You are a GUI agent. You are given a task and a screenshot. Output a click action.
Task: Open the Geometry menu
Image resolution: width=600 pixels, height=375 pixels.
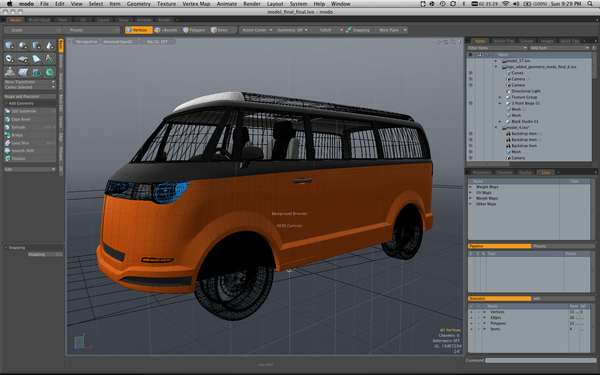click(x=139, y=4)
